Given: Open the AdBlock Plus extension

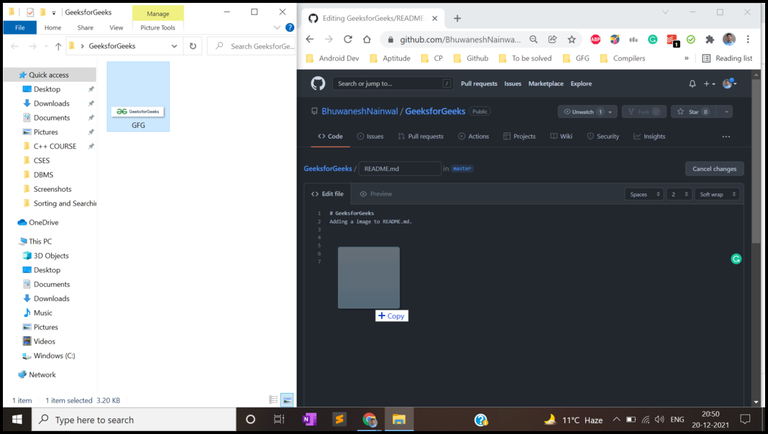Looking at the screenshot, I should 595,39.
